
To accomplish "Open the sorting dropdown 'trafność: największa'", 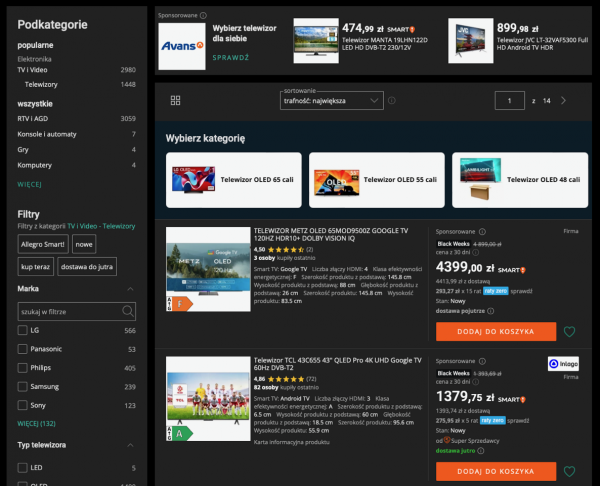I will [x=332, y=101].
